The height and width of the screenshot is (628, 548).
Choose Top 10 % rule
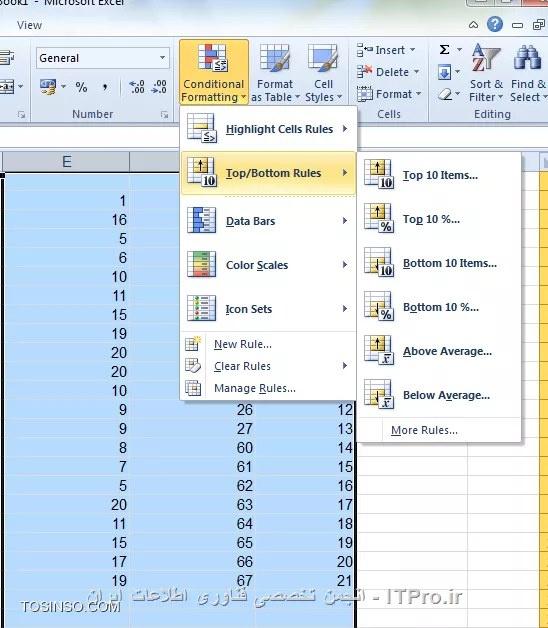click(440, 219)
